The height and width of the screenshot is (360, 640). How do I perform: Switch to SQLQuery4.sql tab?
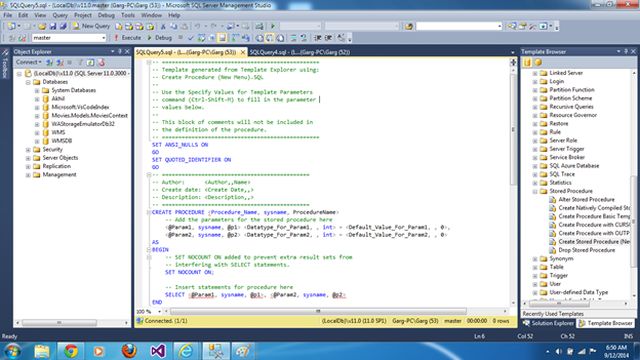[300, 52]
